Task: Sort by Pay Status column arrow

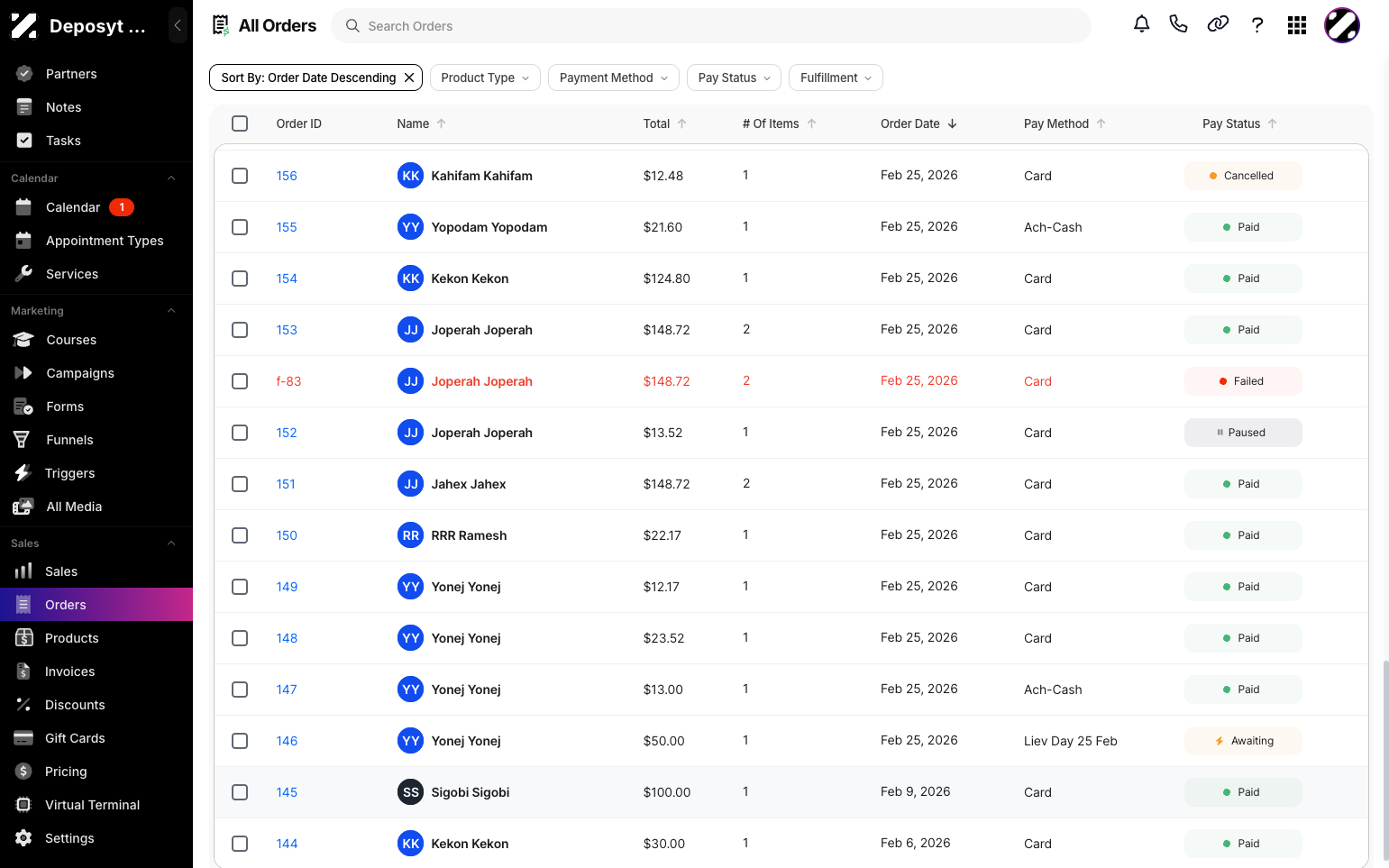Action: (1273, 123)
